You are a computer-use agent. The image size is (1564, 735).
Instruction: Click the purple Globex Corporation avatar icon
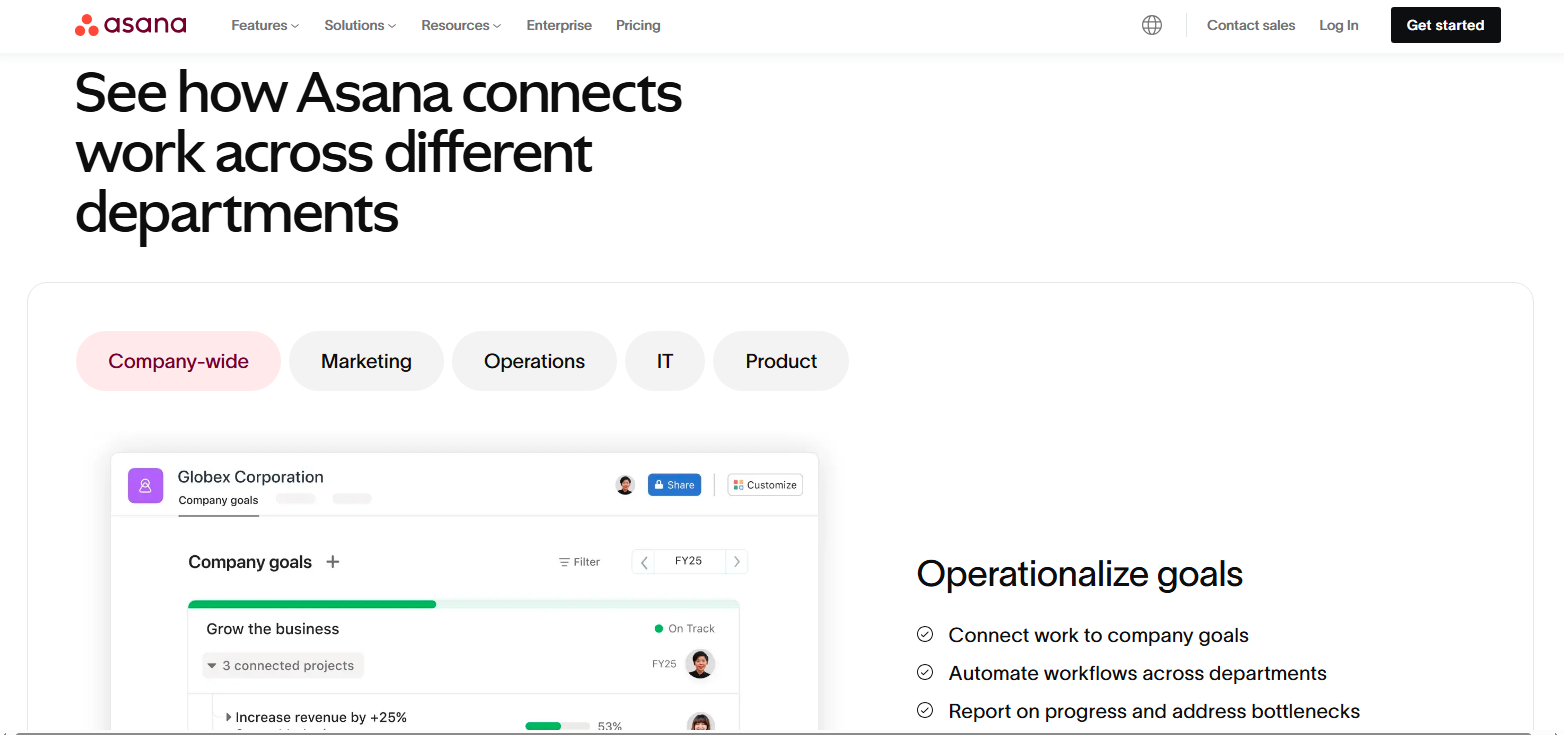point(145,485)
